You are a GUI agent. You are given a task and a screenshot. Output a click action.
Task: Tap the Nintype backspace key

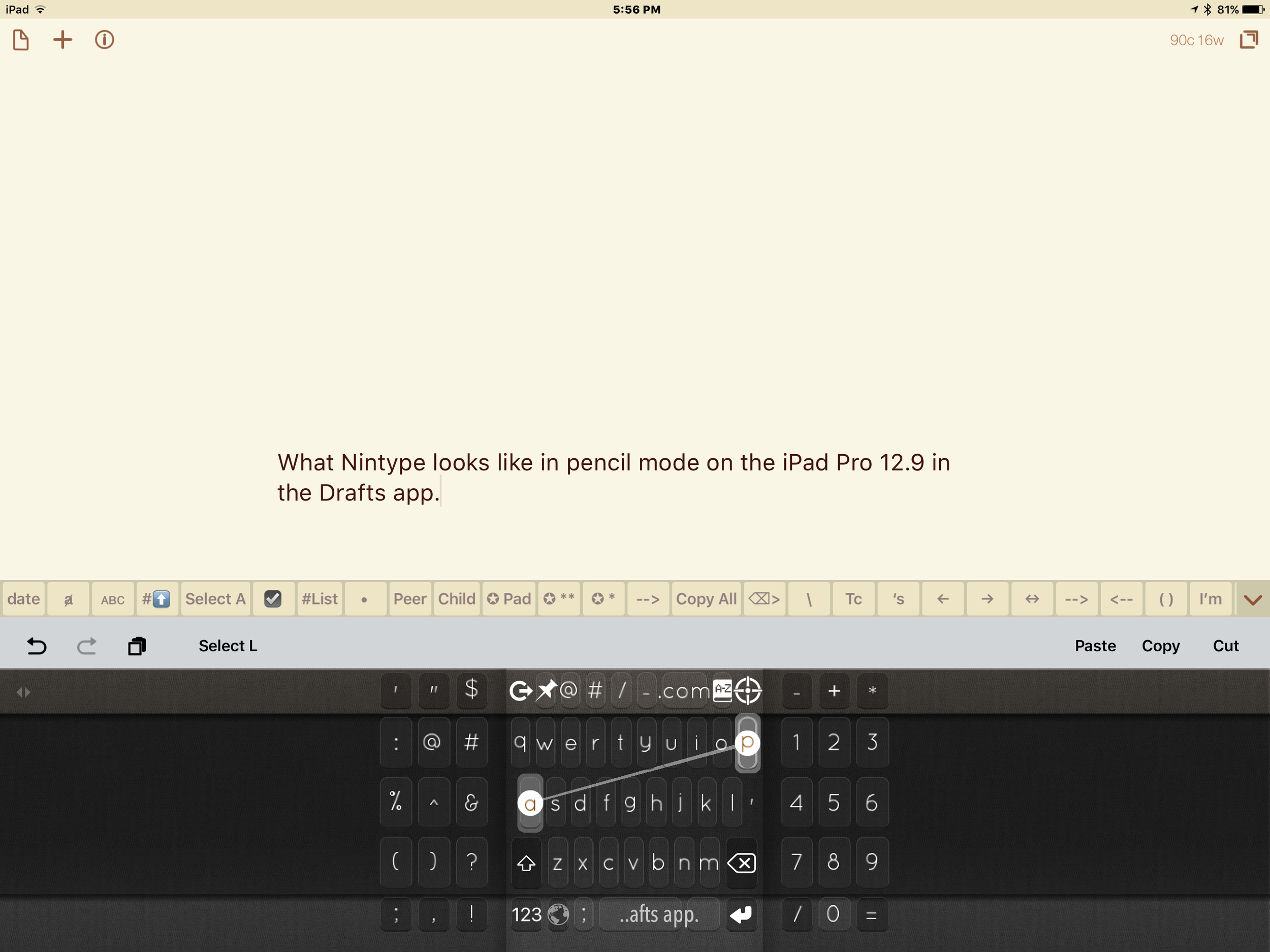coord(742,863)
